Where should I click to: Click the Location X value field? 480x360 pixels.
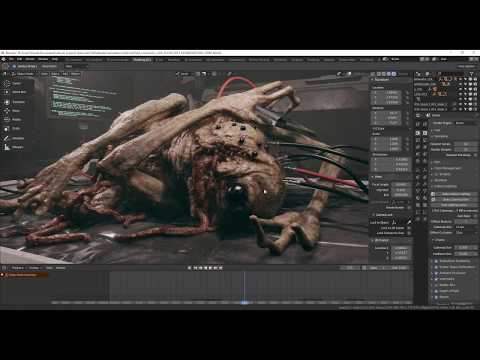tap(387, 93)
